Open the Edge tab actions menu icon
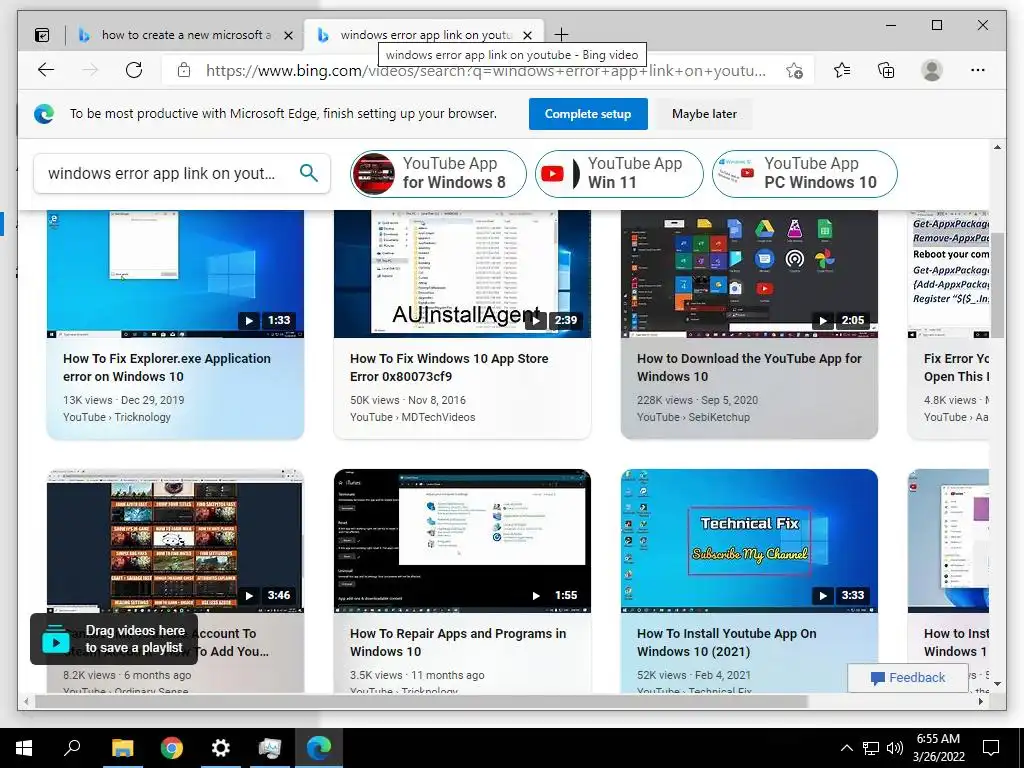 point(42,35)
